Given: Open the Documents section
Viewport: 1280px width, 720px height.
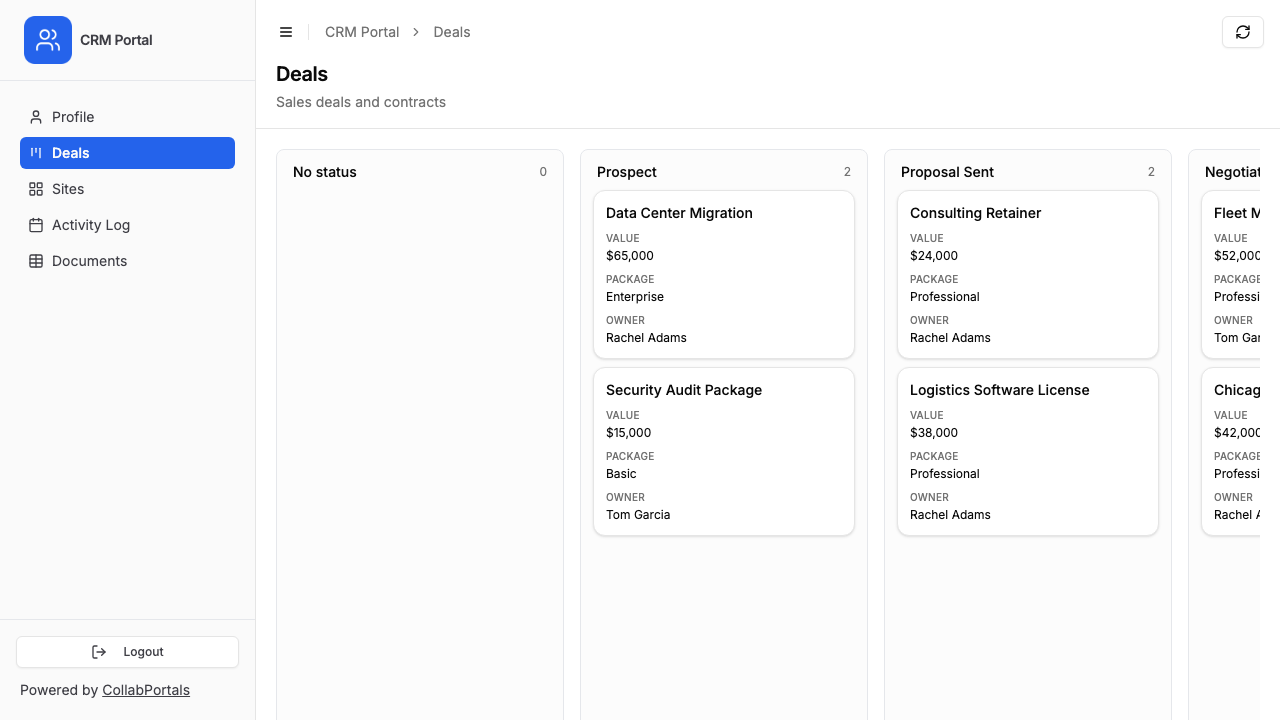Looking at the screenshot, I should coord(127,261).
